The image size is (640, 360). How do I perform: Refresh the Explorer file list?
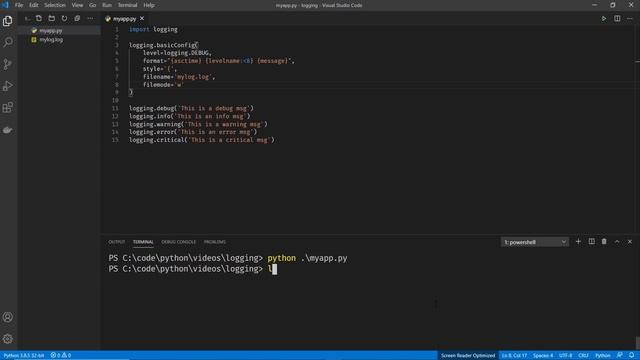(x=64, y=18)
